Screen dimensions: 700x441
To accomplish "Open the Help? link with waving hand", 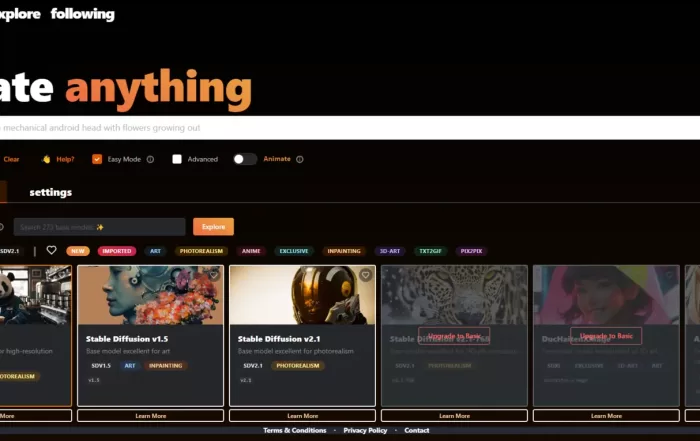I will point(65,159).
